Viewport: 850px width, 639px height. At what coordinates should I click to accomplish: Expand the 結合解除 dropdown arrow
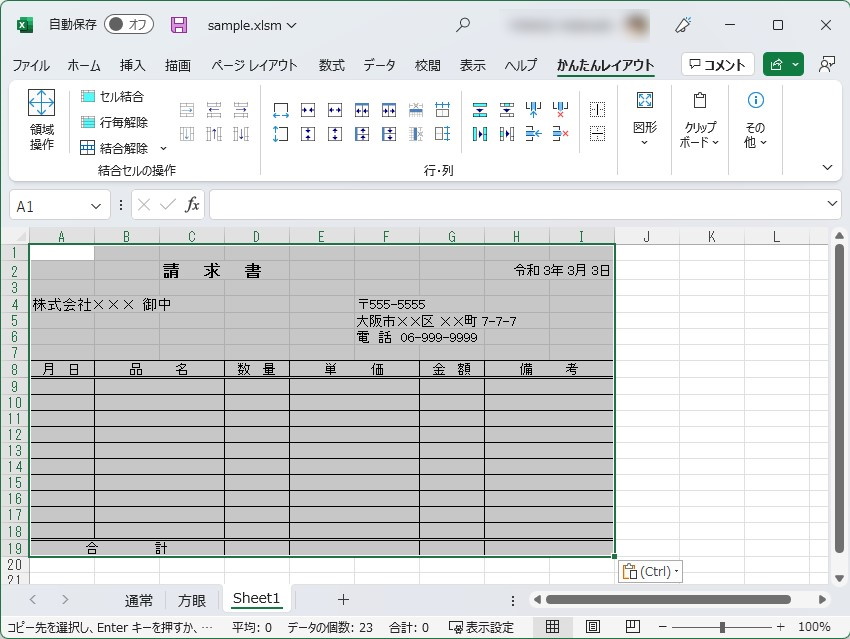tap(162, 146)
